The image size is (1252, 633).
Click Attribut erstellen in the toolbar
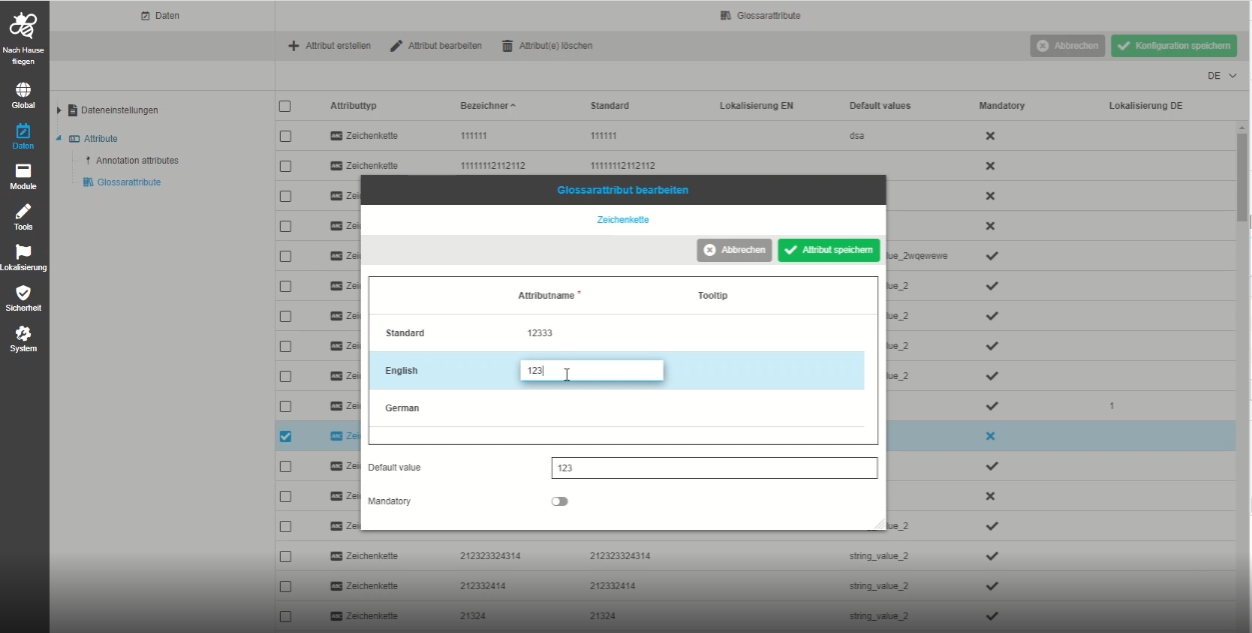329,46
